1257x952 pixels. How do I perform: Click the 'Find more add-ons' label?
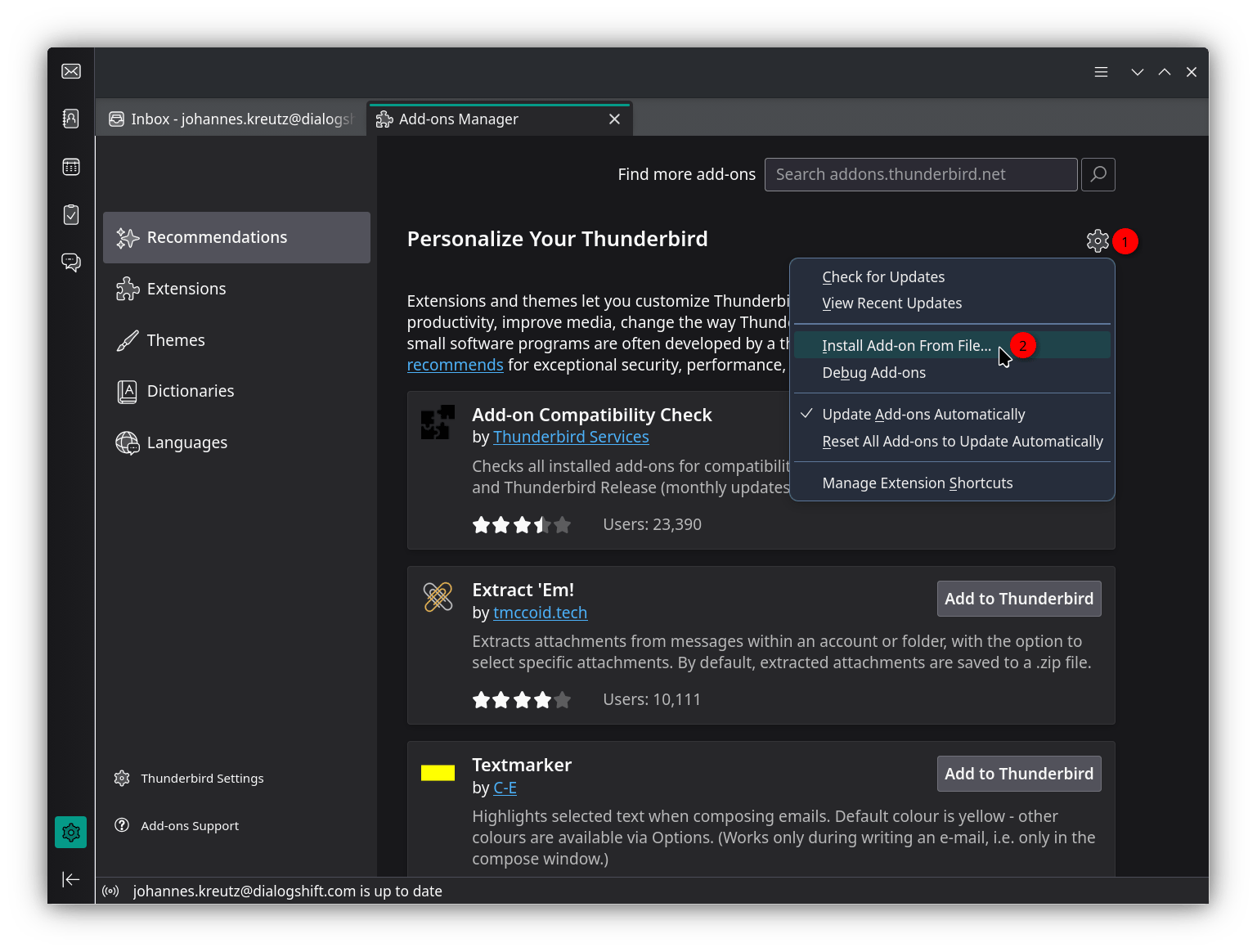[687, 174]
